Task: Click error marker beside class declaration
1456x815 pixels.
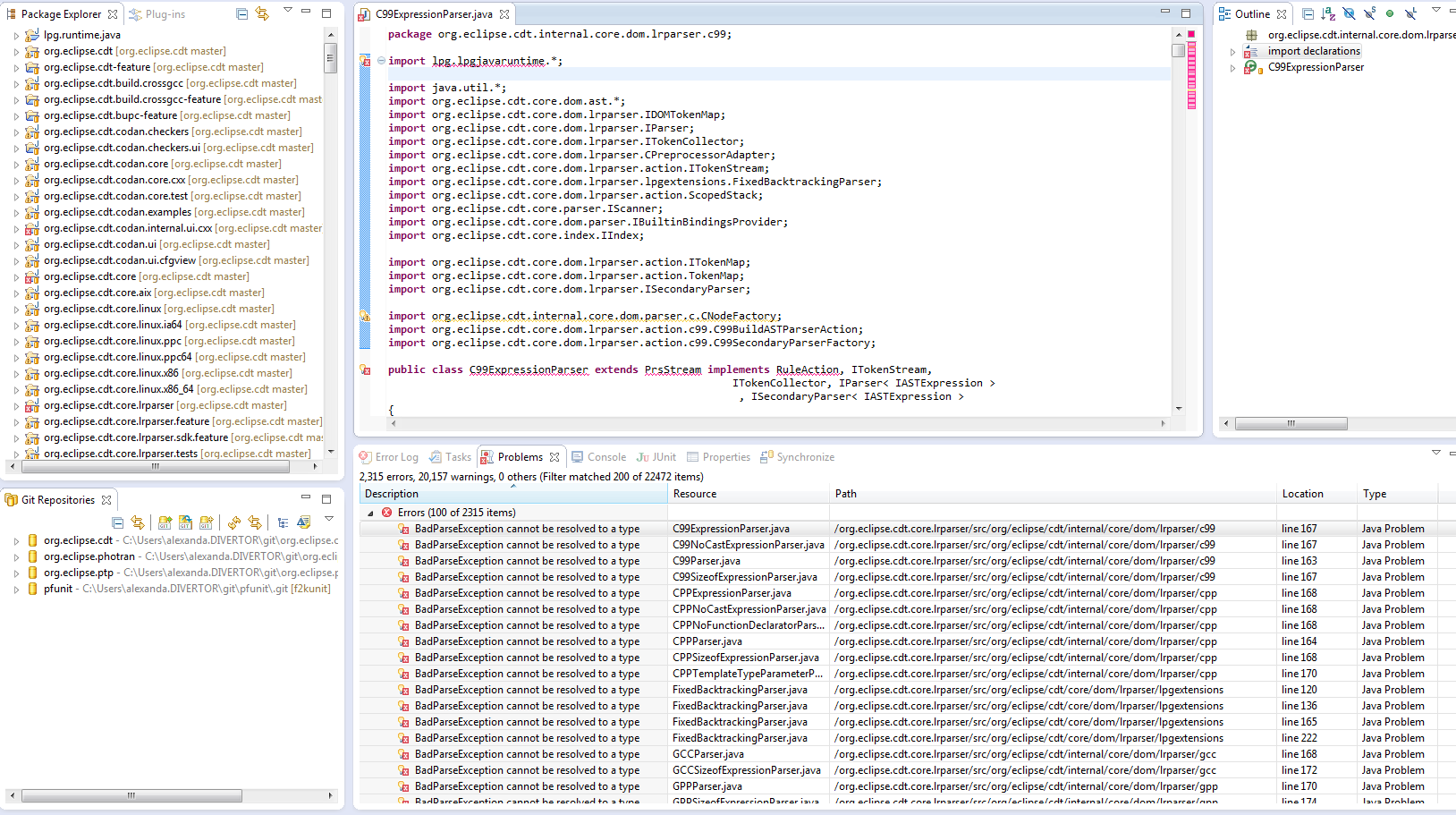Action: coord(365,369)
